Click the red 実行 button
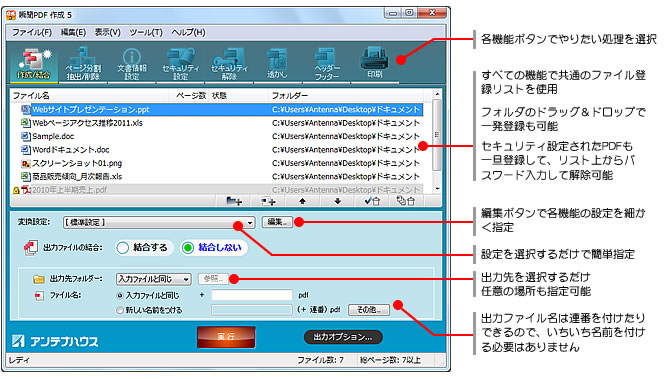Image resolution: width=670 pixels, height=379 pixels. pyautogui.click(x=226, y=337)
